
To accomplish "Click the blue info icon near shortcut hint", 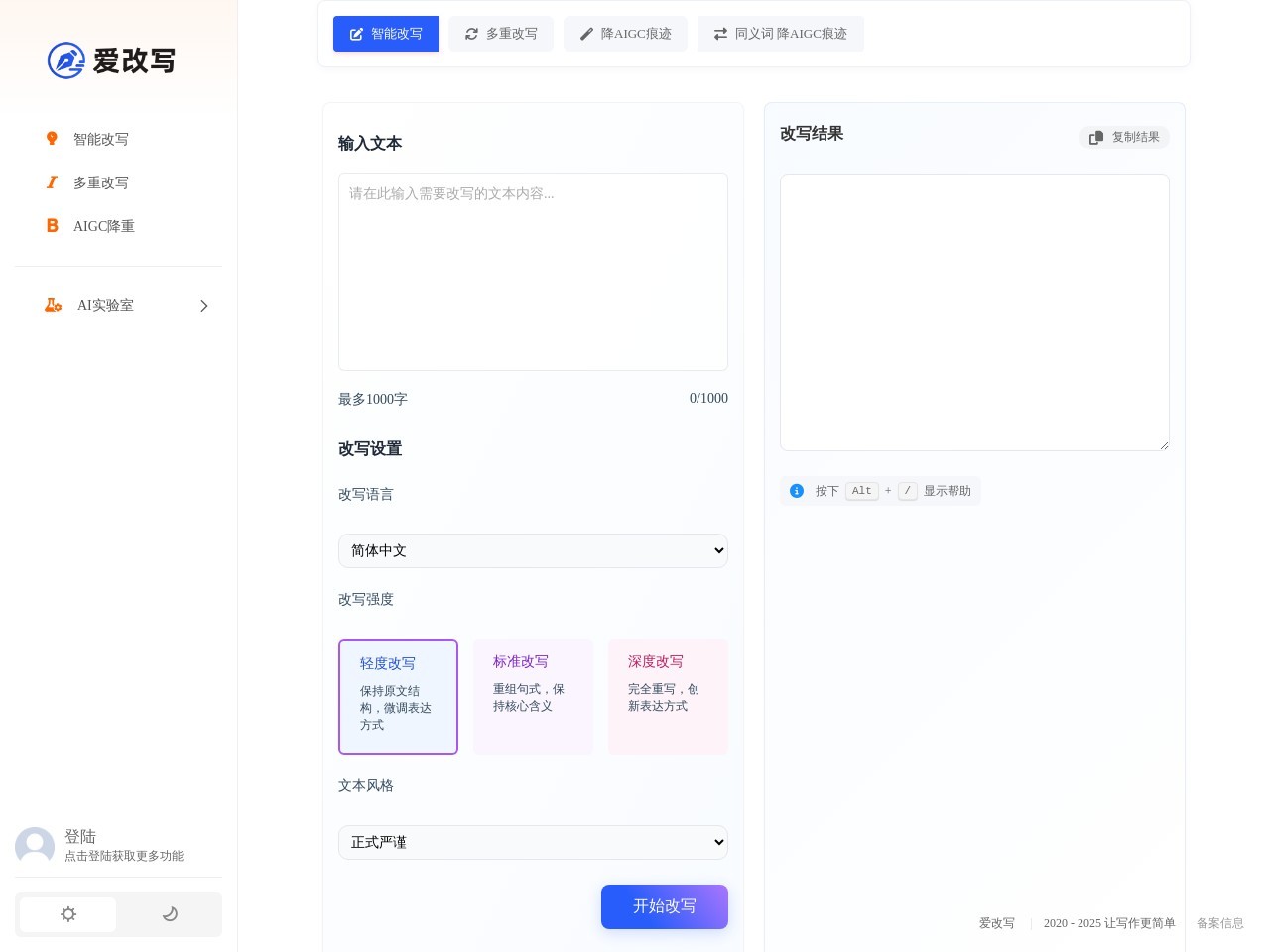I will [797, 491].
